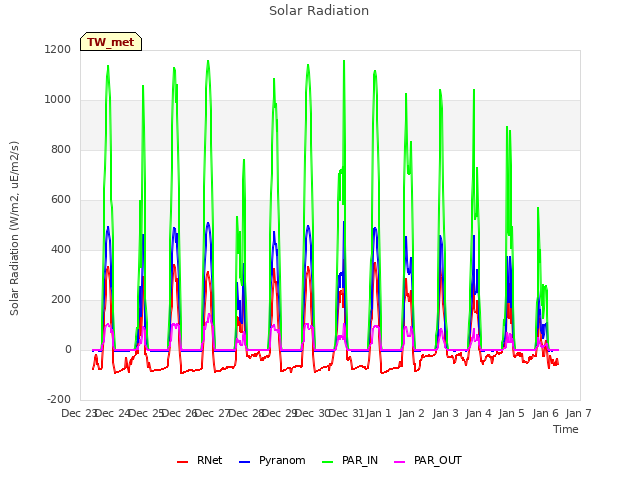Viewport: 640px width, 480px height.
Task: Click the 600 y-axis tick label
Action: pyautogui.click(x=61, y=200)
